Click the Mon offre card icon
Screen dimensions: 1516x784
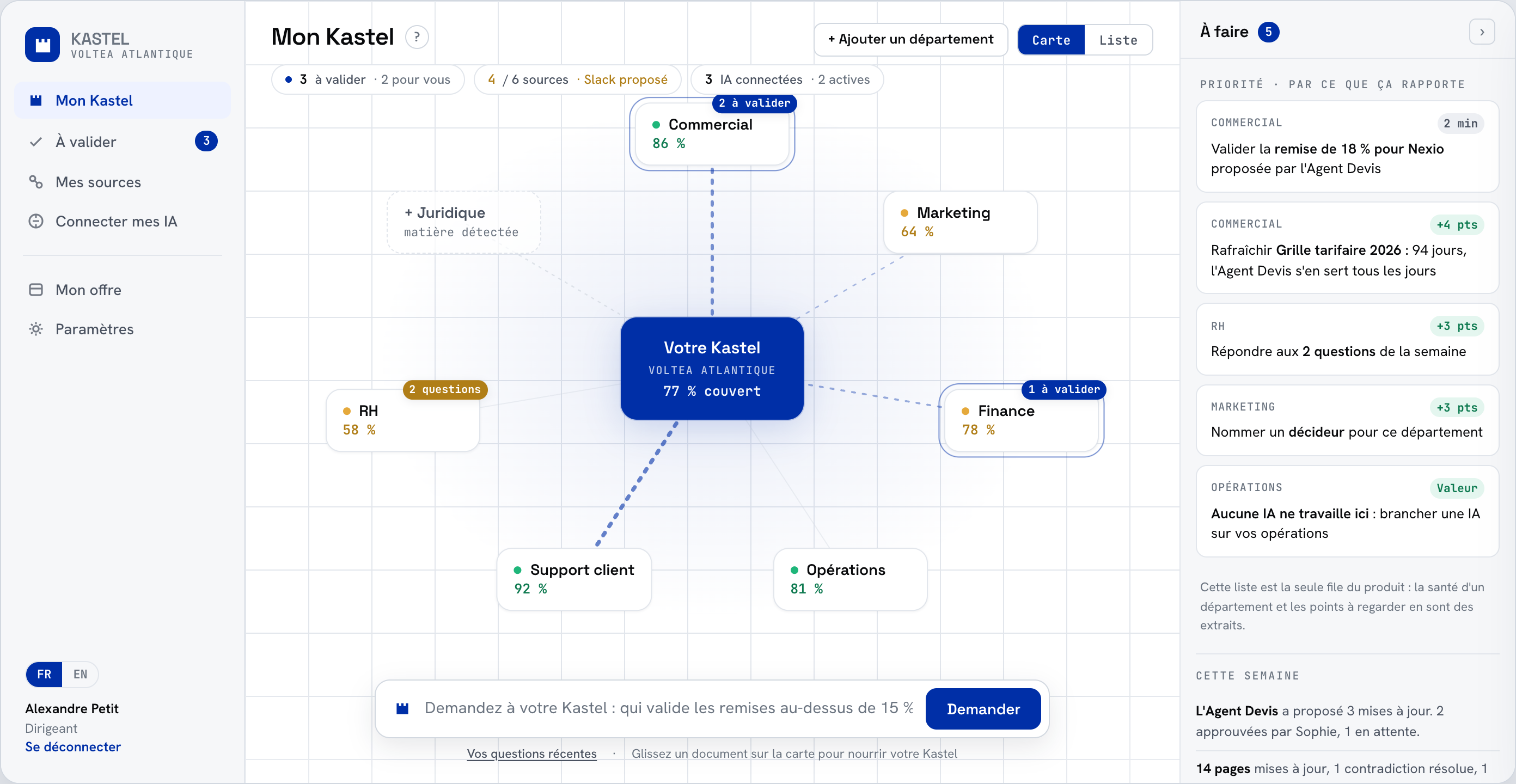[x=36, y=290]
